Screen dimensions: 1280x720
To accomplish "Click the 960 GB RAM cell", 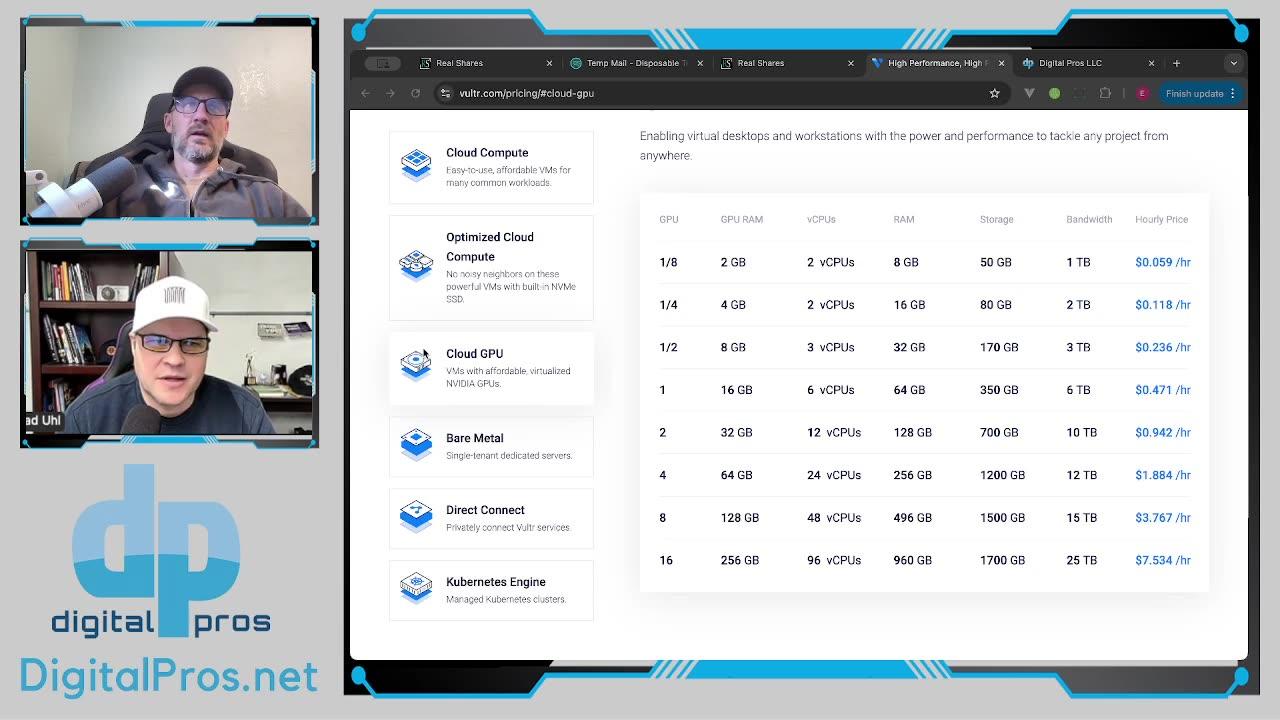I will click(913, 560).
